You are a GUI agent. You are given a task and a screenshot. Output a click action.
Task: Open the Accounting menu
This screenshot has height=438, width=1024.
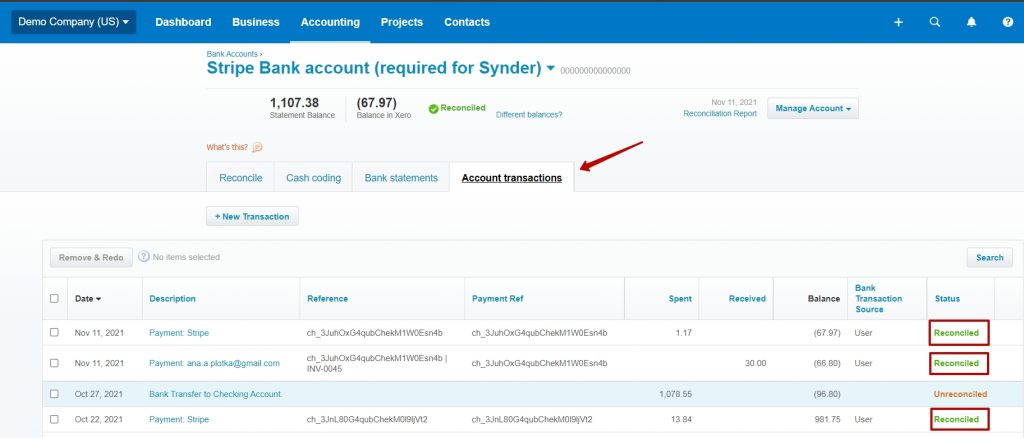coord(330,22)
